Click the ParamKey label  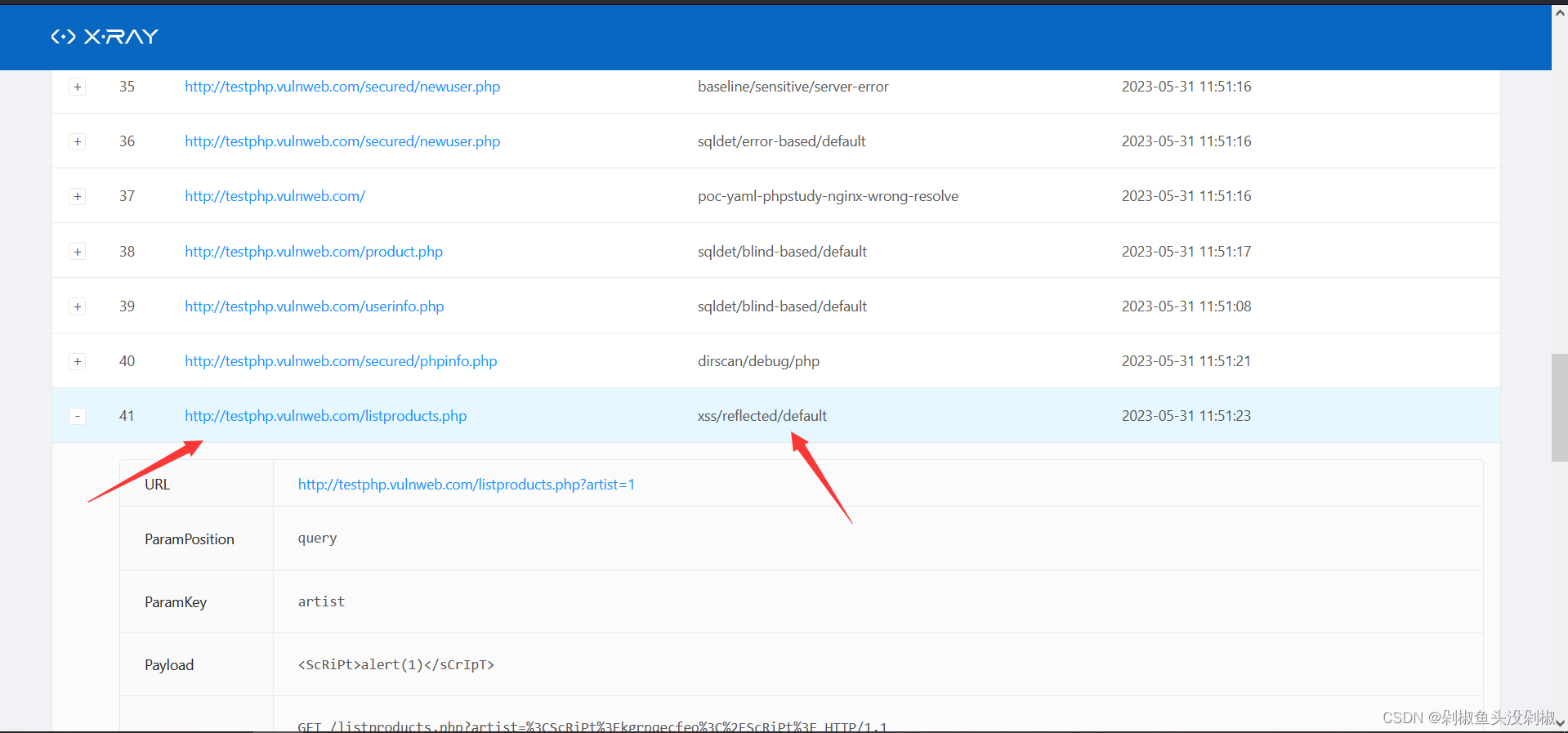176,602
